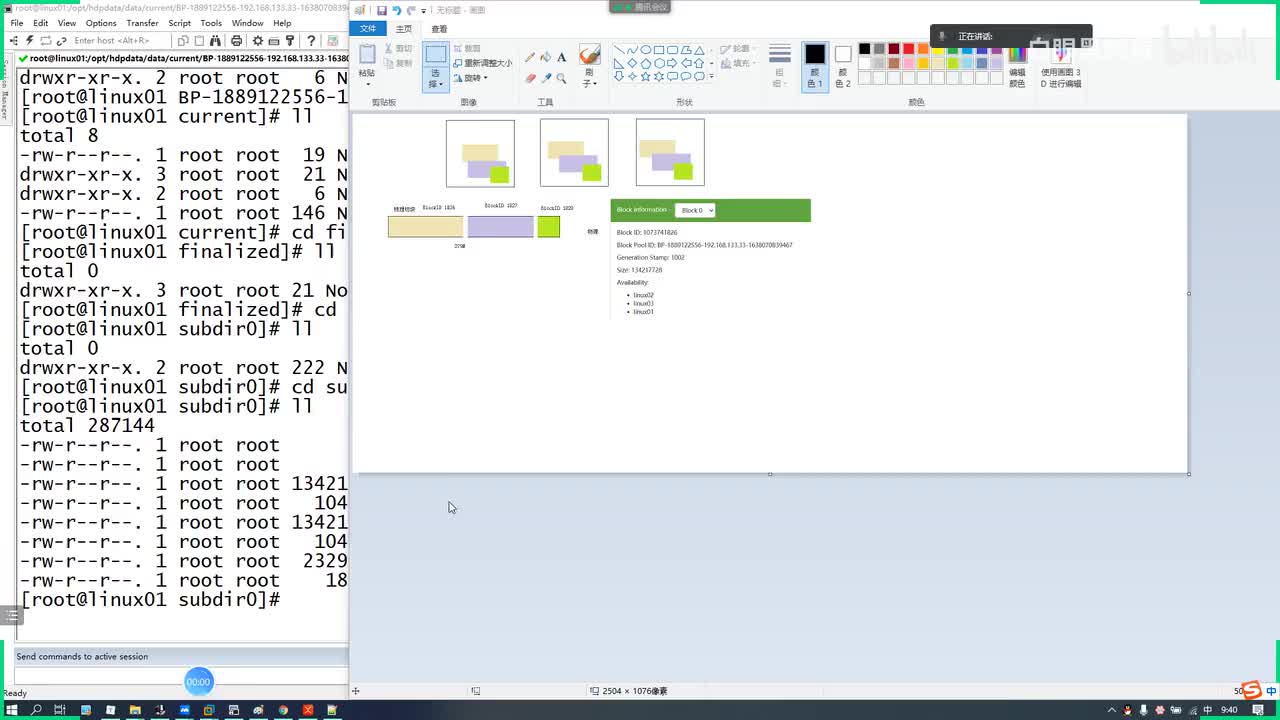Open the Customize Quick Access Toolbar arrow
This screenshot has width=1280, height=720.
(424, 11)
